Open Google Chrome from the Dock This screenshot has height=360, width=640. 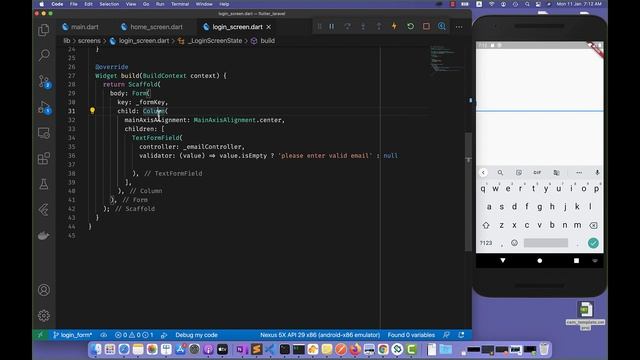[383, 349]
